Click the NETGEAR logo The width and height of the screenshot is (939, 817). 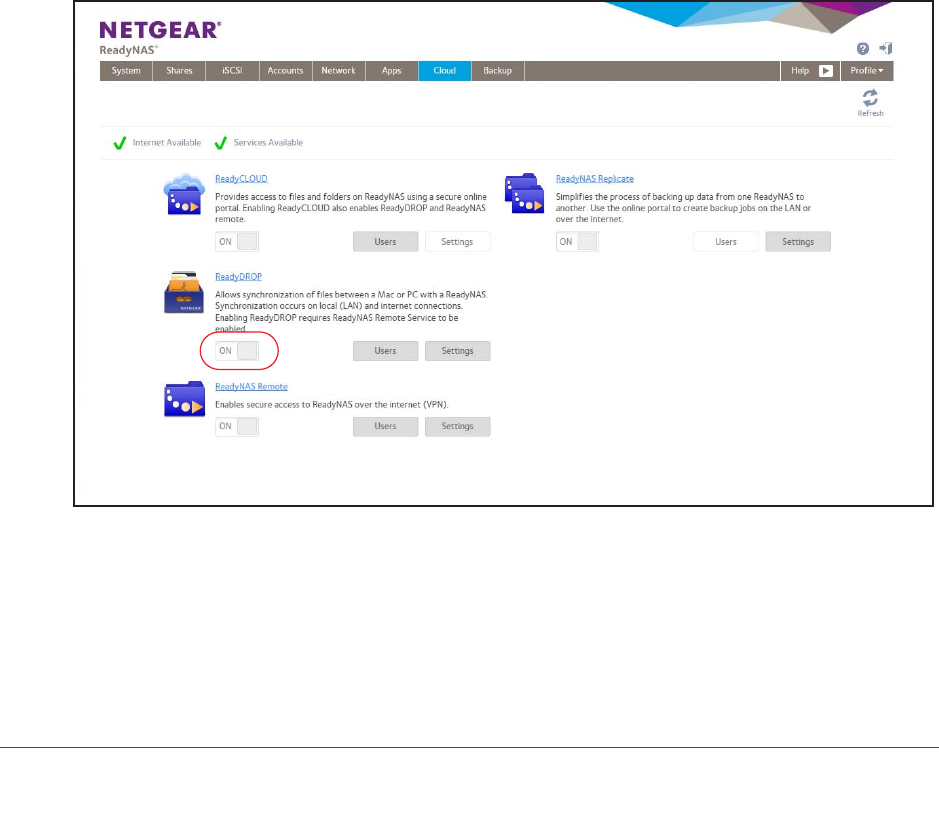point(160,30)
